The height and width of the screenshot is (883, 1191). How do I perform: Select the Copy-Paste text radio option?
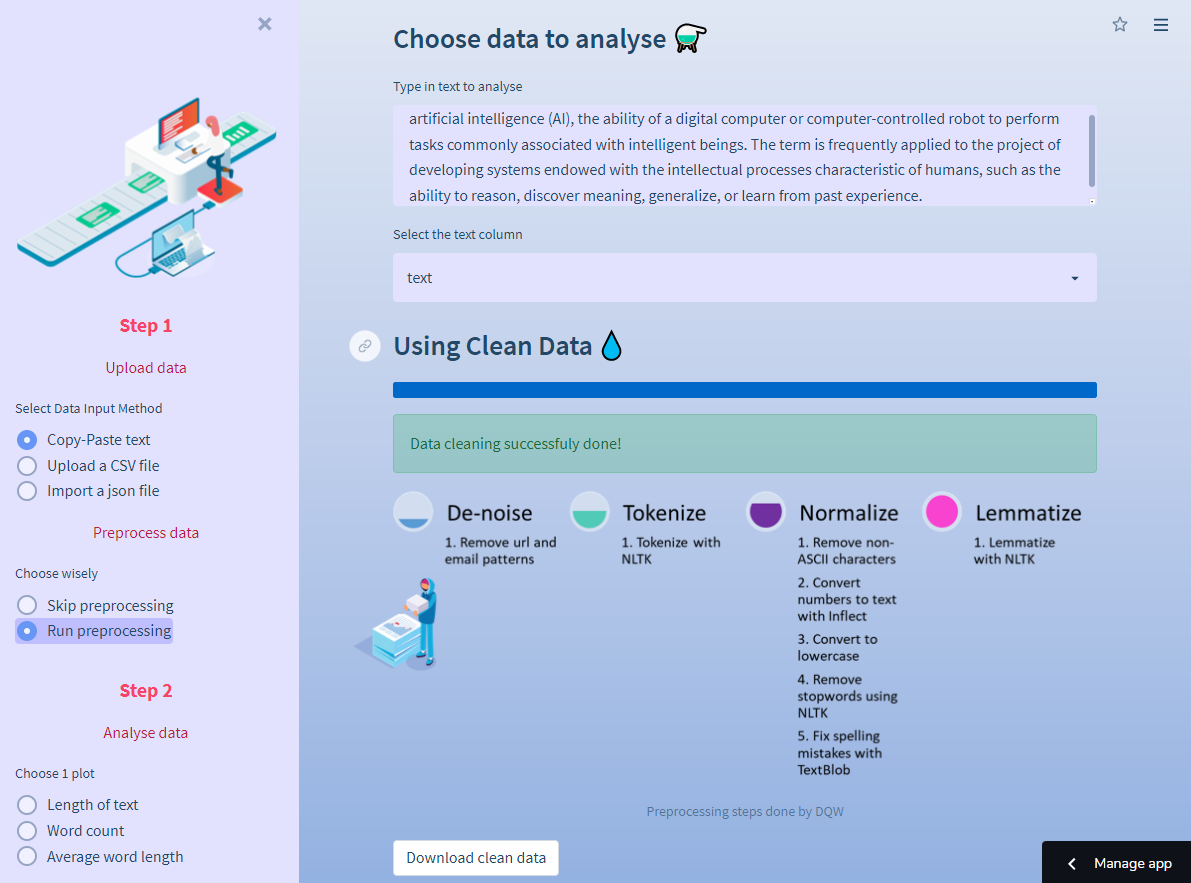[x=27, y=440]
